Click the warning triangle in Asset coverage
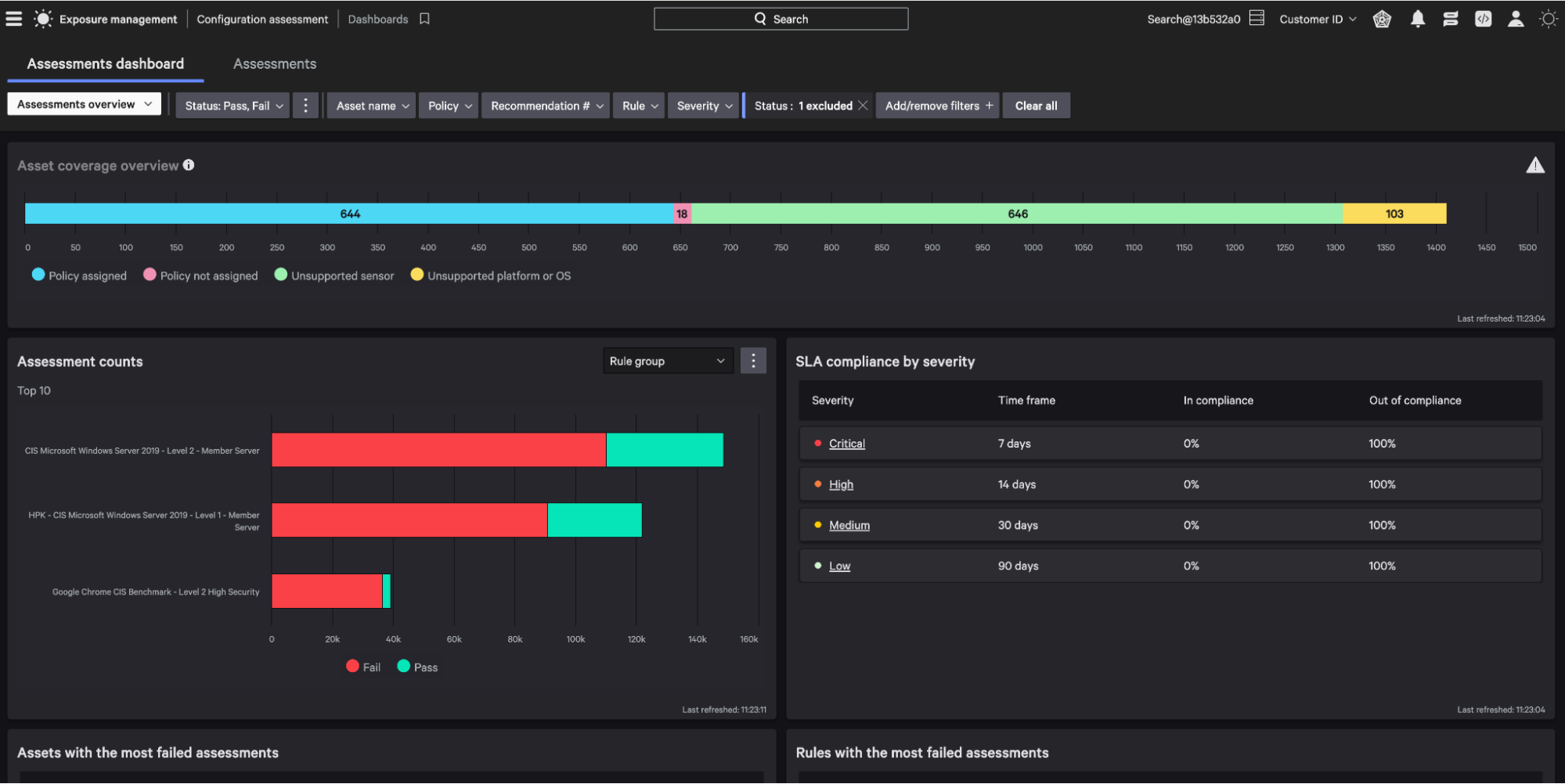 [x=1534, y=165]
